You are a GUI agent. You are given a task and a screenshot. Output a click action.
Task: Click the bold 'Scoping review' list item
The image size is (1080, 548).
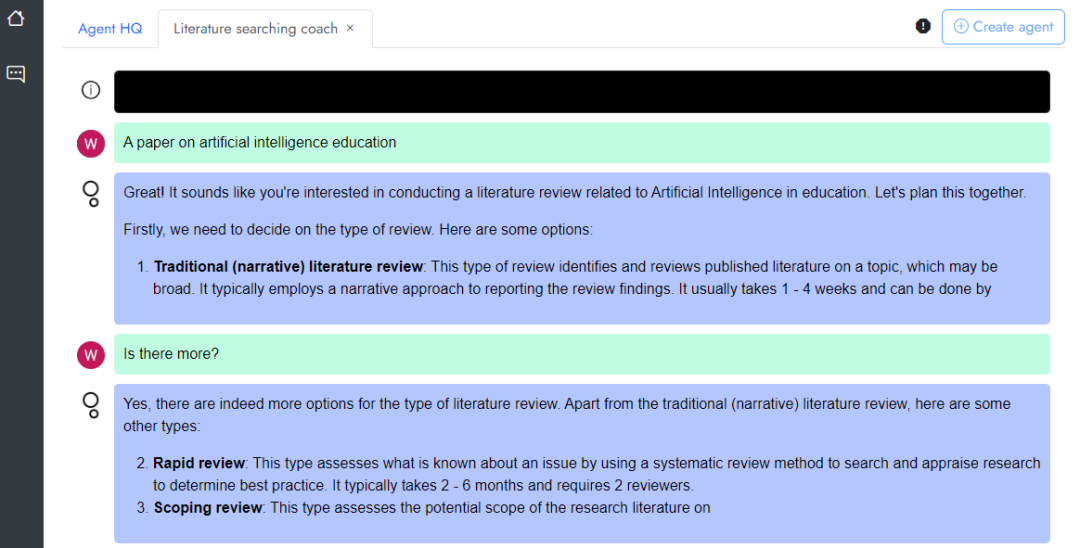pyautogui.click(x=208, y=507)
